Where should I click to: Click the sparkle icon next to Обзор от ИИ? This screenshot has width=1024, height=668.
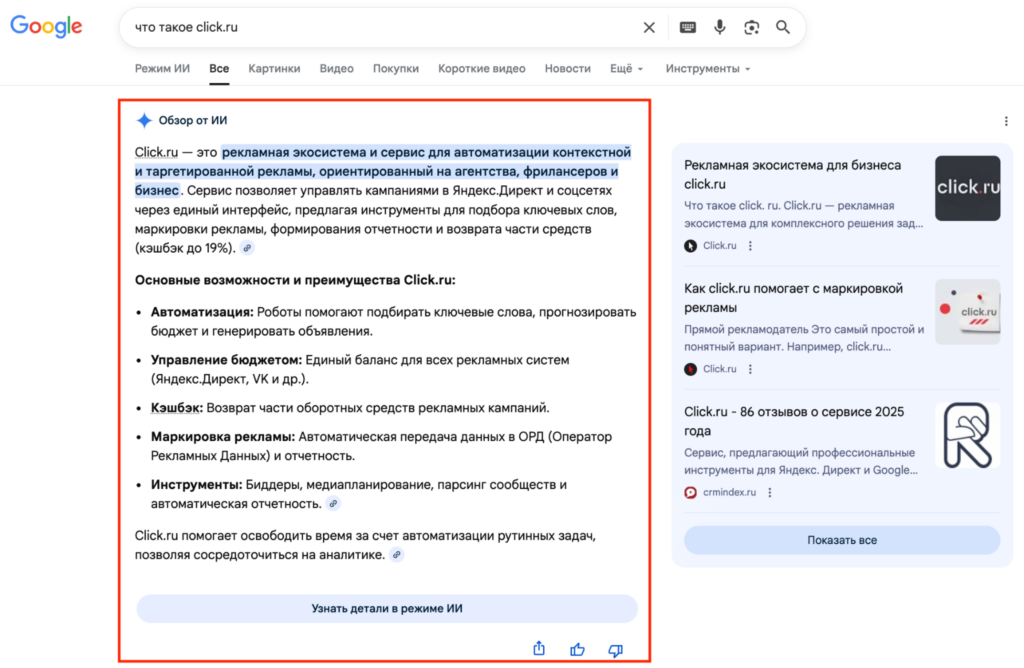(145, 119)
